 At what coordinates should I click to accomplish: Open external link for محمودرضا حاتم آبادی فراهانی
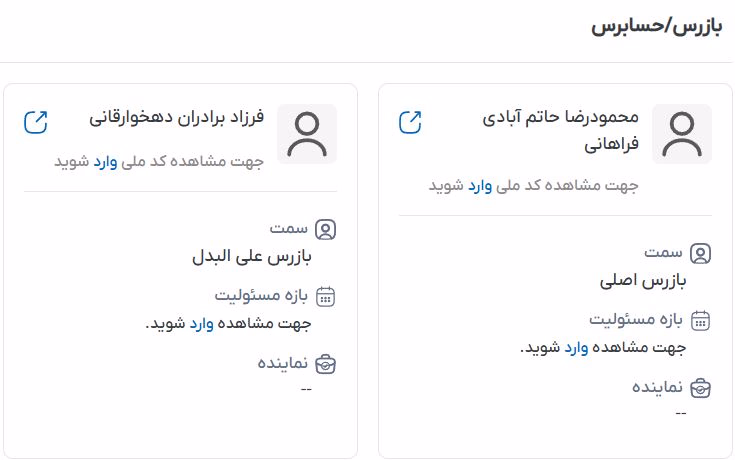tap(410, 122)
